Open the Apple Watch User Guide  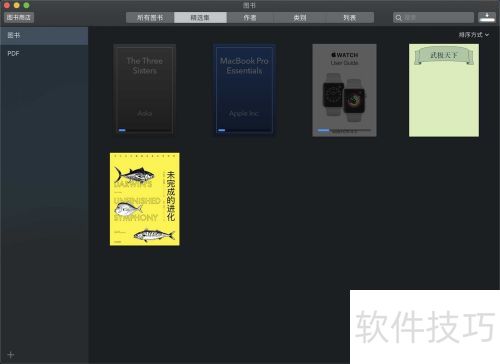(344, 90)
